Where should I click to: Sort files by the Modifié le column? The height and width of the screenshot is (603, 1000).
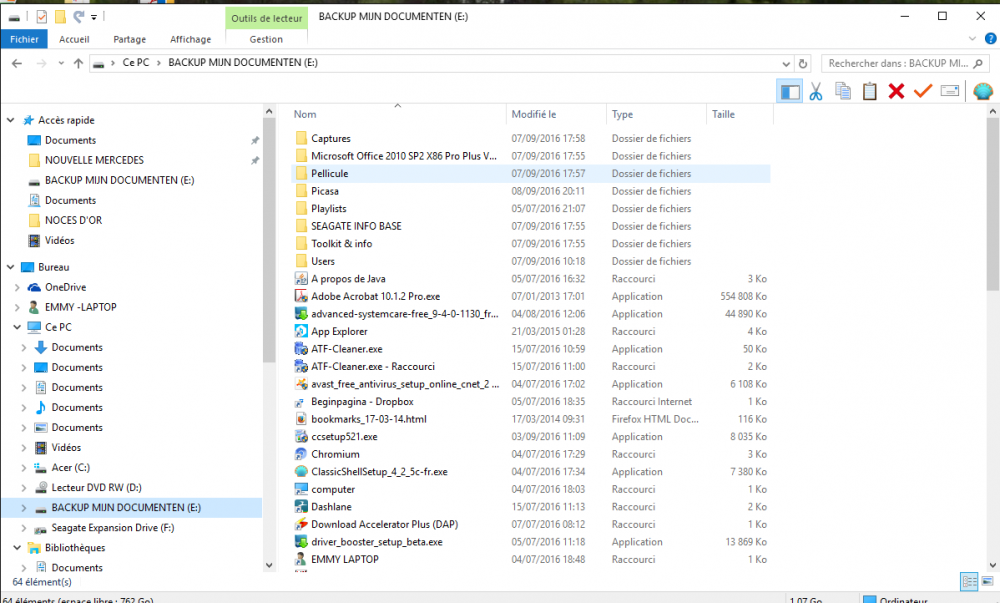(x=533, y=114)
